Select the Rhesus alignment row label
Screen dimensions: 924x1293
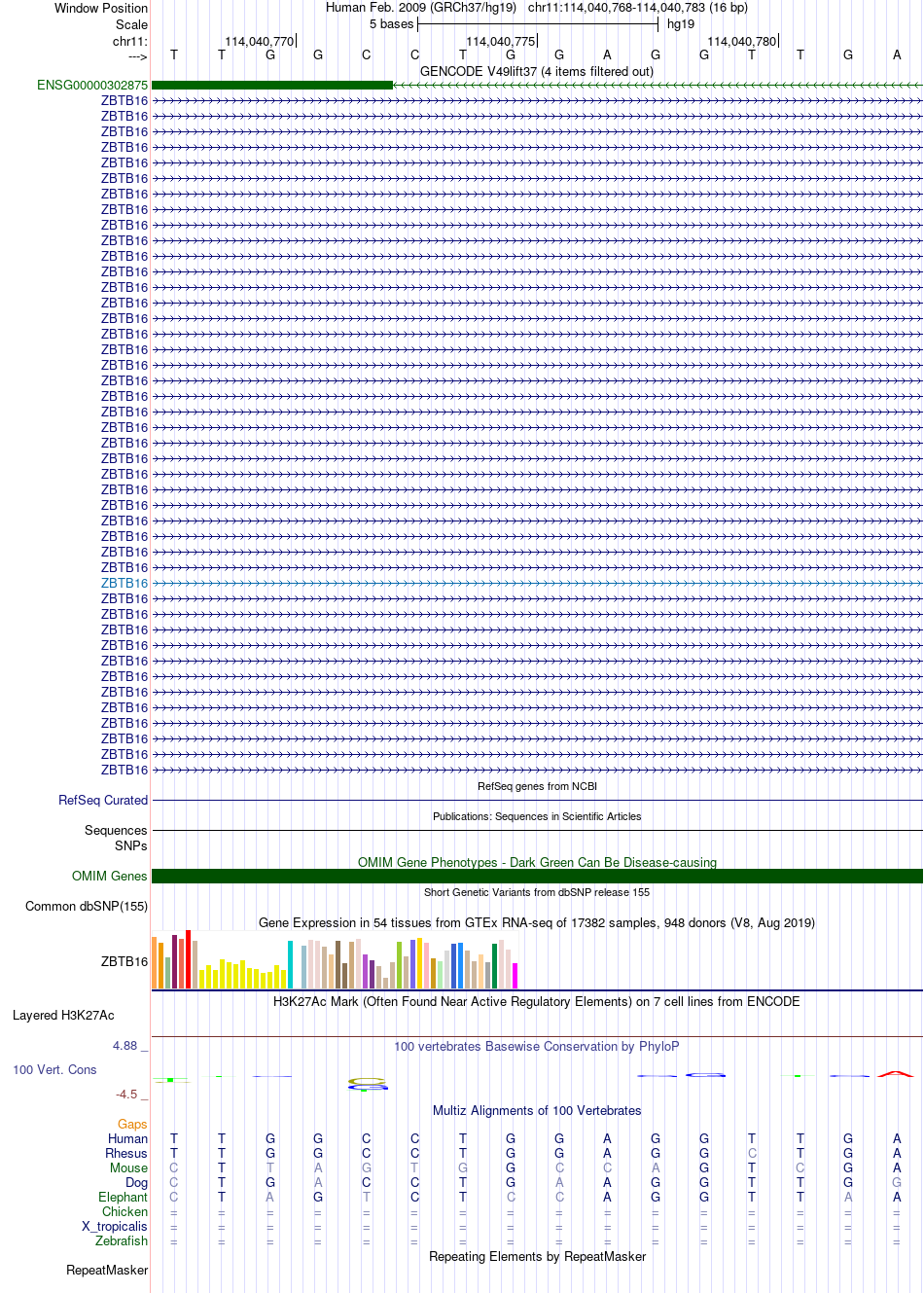[x=126, y=1154]
